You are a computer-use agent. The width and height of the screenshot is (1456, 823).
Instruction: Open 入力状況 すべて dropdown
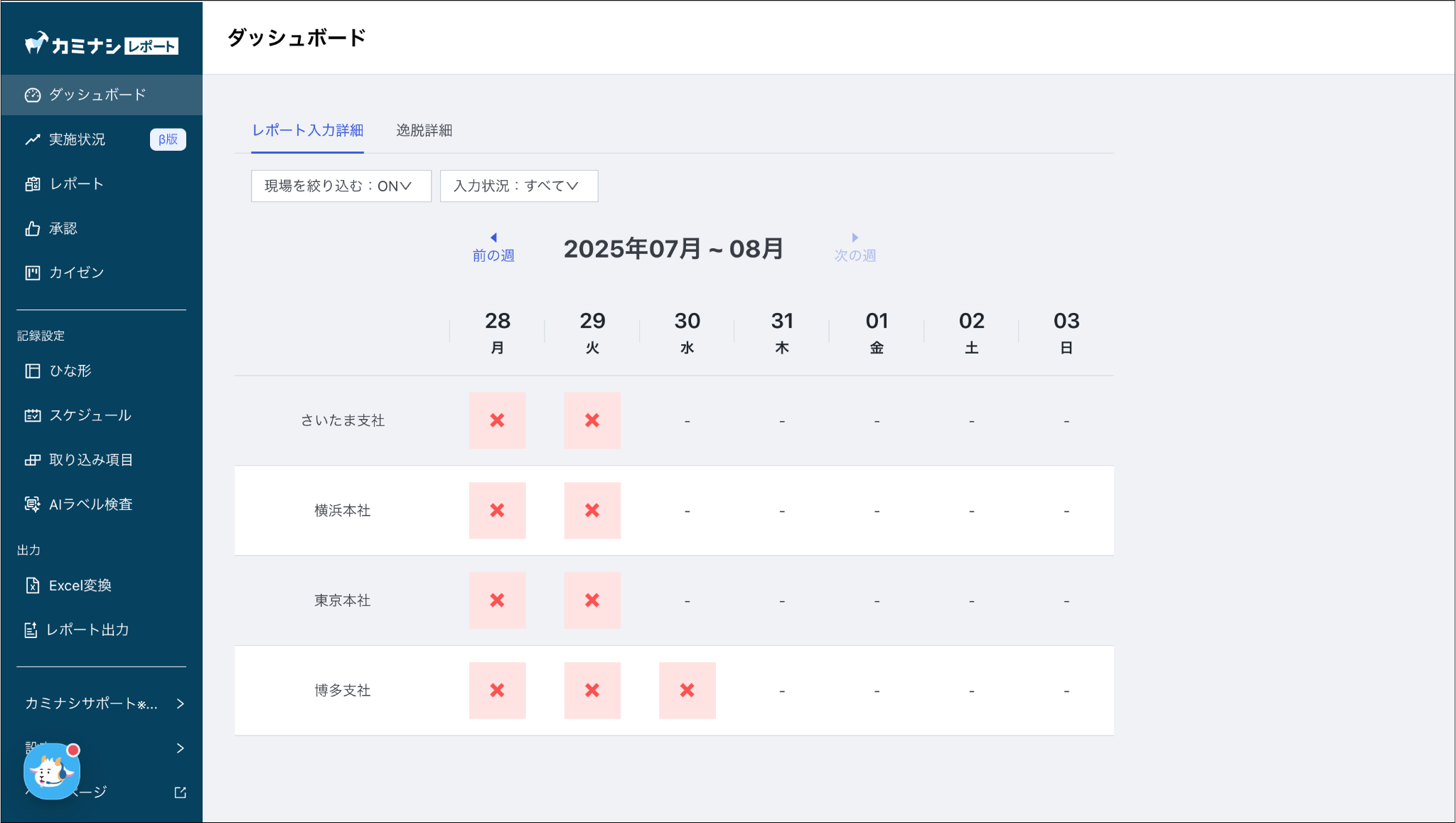[518, 186]
